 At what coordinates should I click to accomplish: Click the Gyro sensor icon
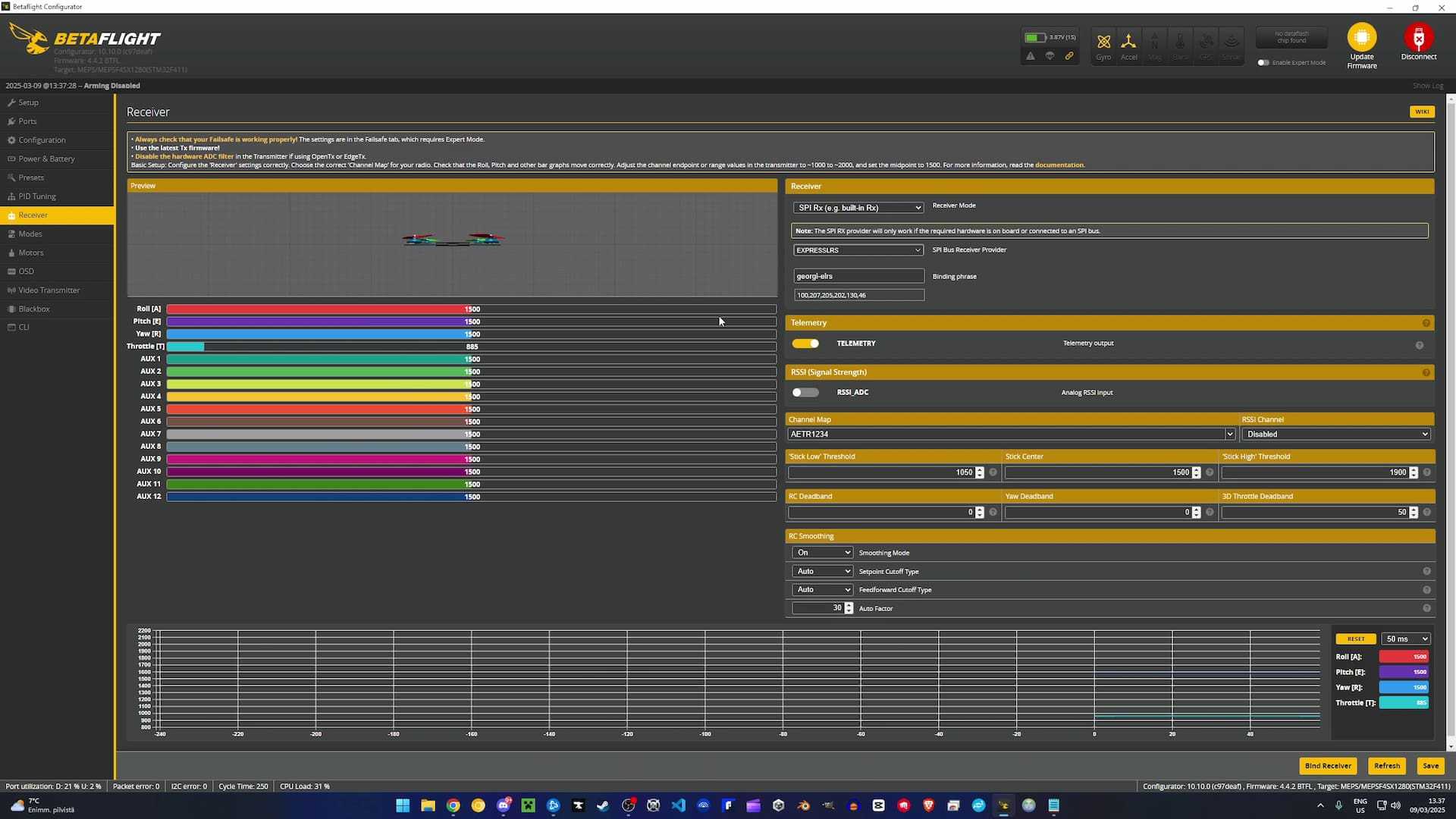[x=1103, y=45]
